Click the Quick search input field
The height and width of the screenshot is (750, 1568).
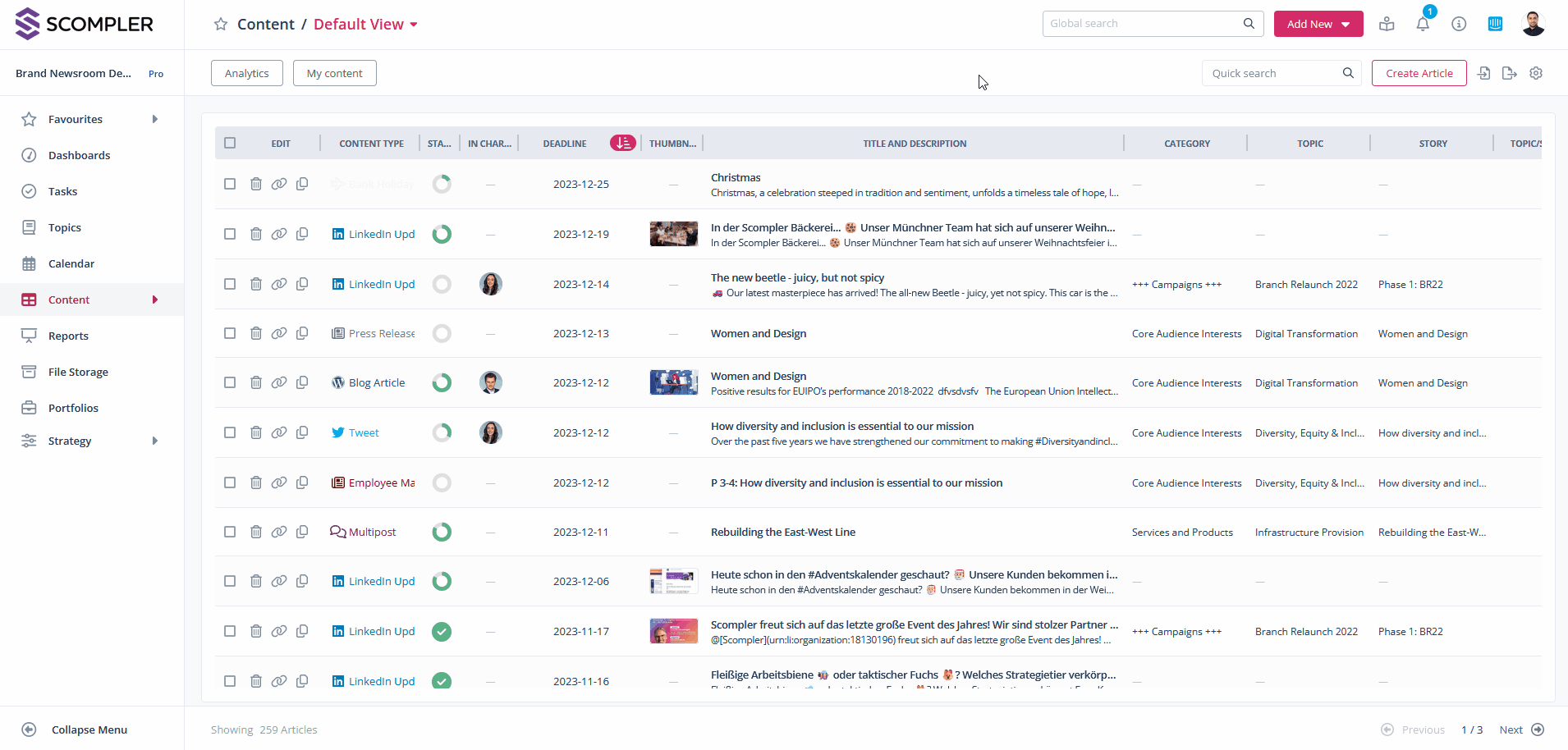[1272, 73]
